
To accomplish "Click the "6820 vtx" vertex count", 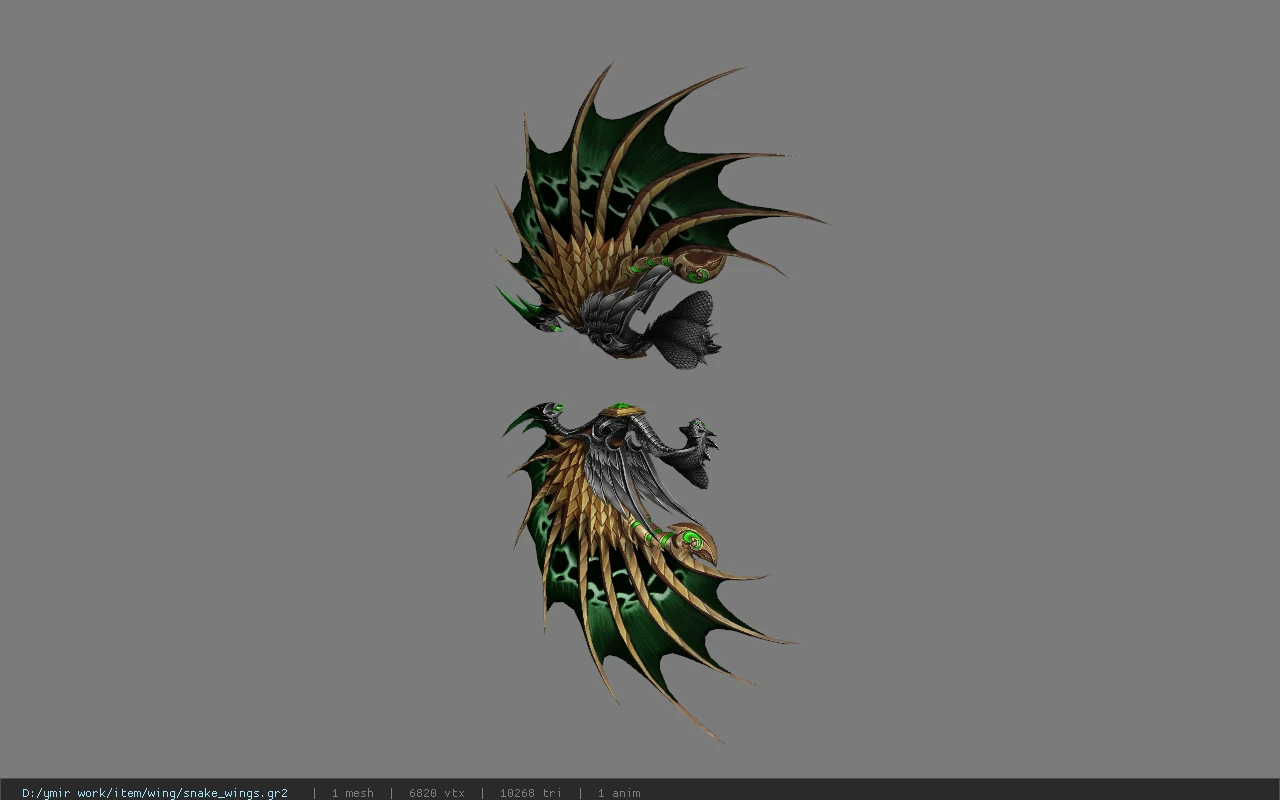I will point(437,793).
